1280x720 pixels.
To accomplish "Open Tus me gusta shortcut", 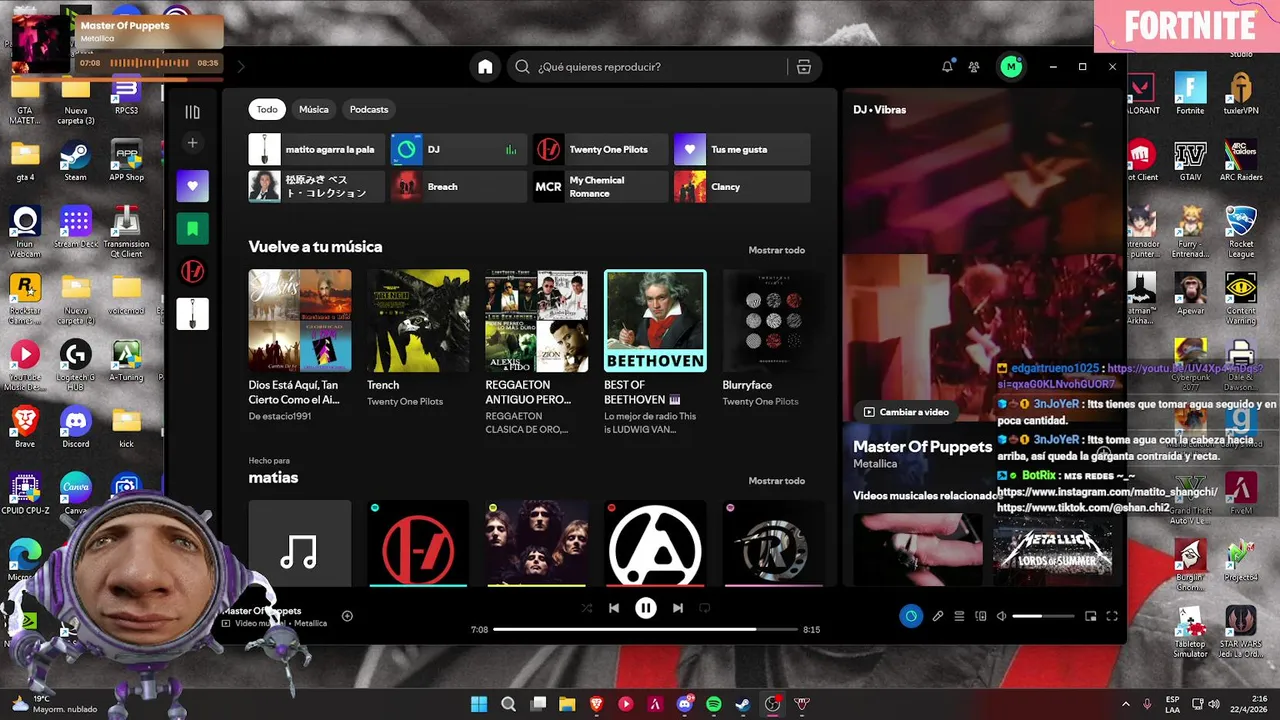I will click(x=742, y=150).
